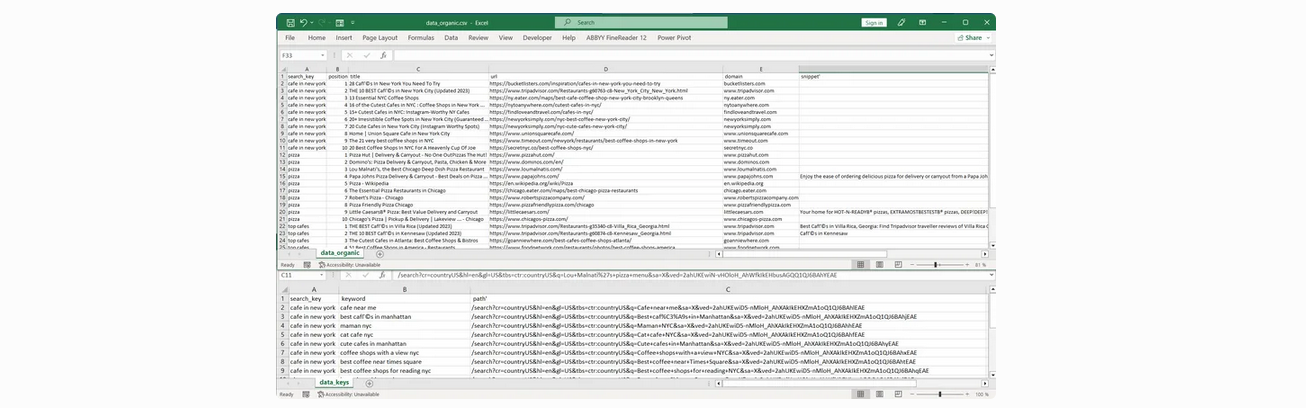Click the 81% zoom level in the top window

pyautogui.click(x=982, y=265)
